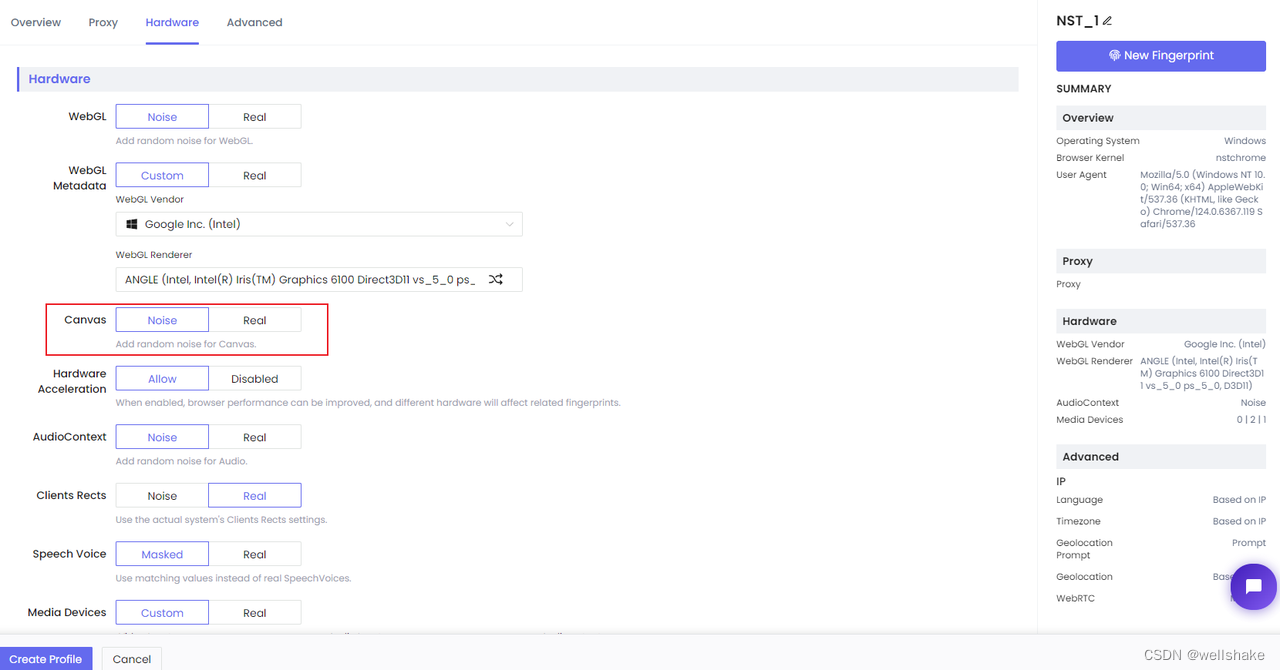Select Real for WebGL Metadata
The image size is (1280, 670).
(x=255, y=175)
